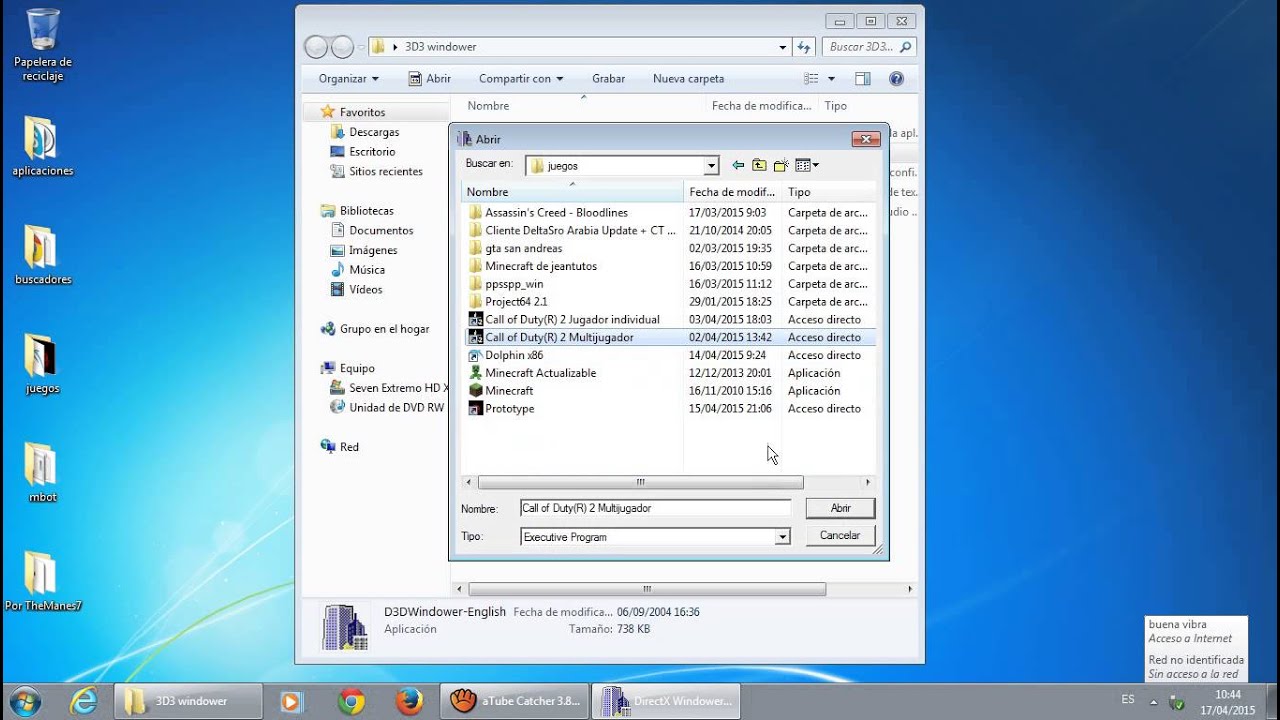The width and height of the screenshot is (1280, 720).
Task: Click the Buscar 3D3 search box
Action: (868, 47)
